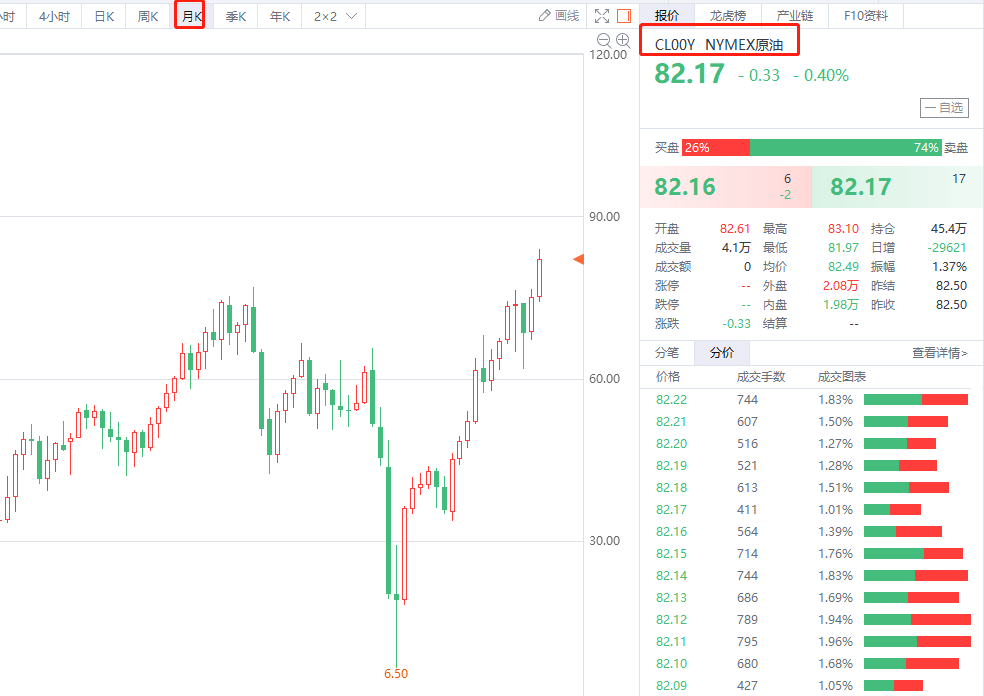Select the 季K quarterly period
Viewport: 984px width, 696px height.
235,16
